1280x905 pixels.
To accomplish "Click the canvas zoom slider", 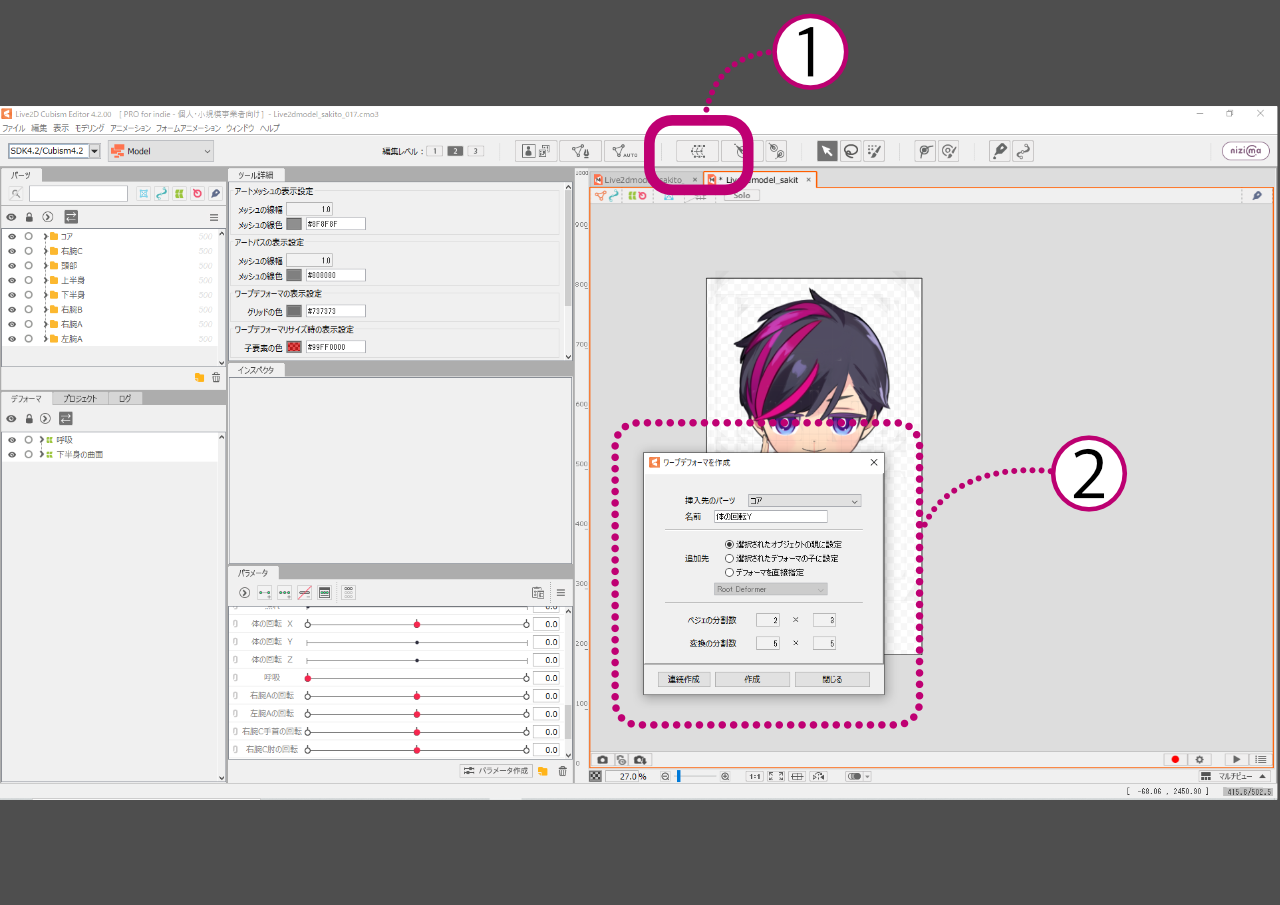I will pos(696,776).
